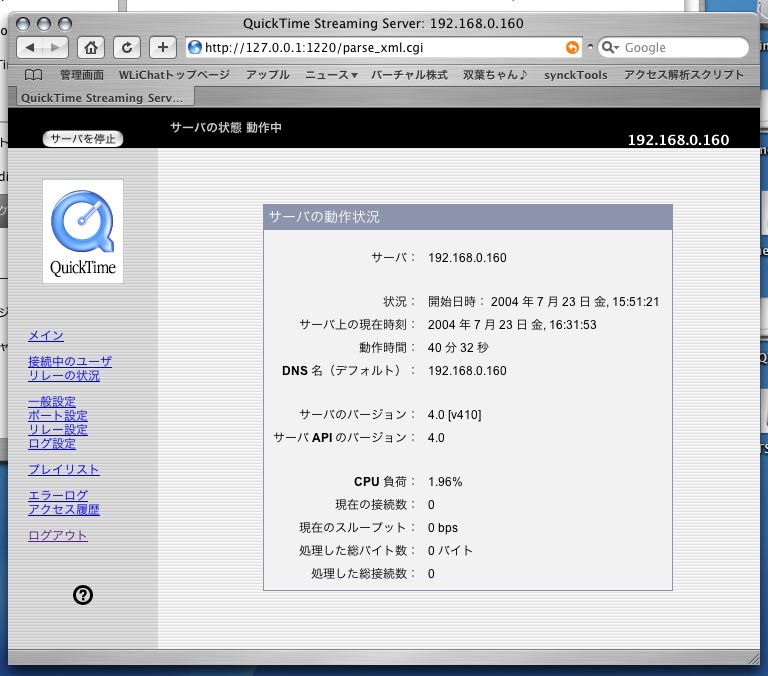Open the 一般設定 link
The width and height of the screenshot is (768, 676).
pyautogui.click(x=52, y=402)
